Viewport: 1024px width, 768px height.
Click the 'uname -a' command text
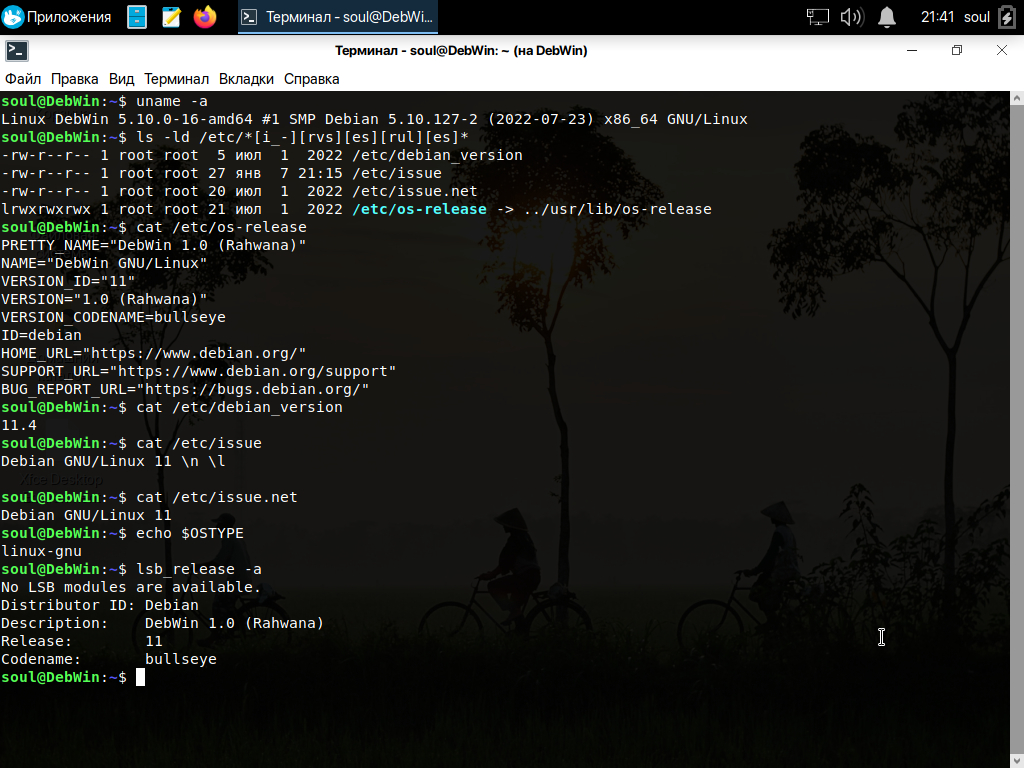(x=172, y=101)
